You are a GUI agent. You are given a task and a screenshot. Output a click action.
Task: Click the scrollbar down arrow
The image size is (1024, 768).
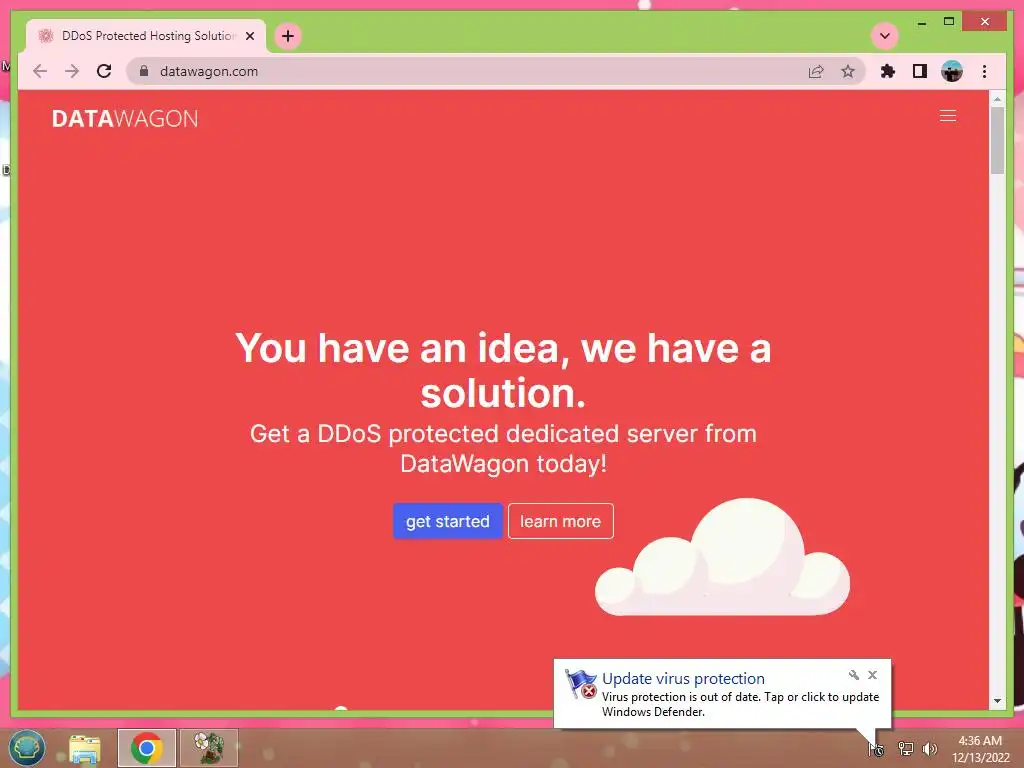click(997, 701)
